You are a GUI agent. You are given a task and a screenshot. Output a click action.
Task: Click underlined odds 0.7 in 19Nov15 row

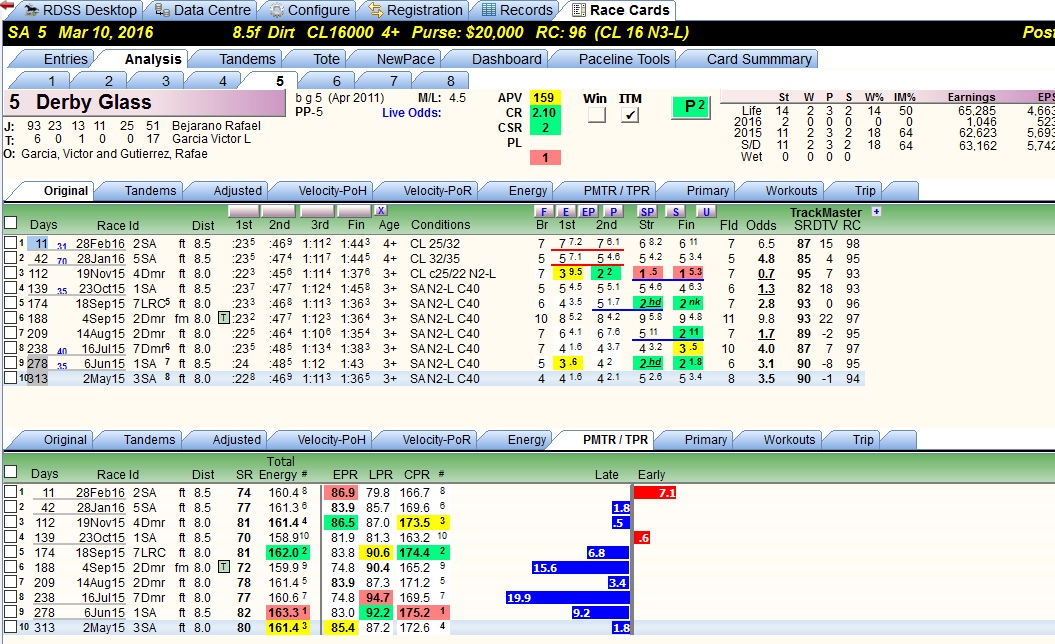tap(766, 274)
